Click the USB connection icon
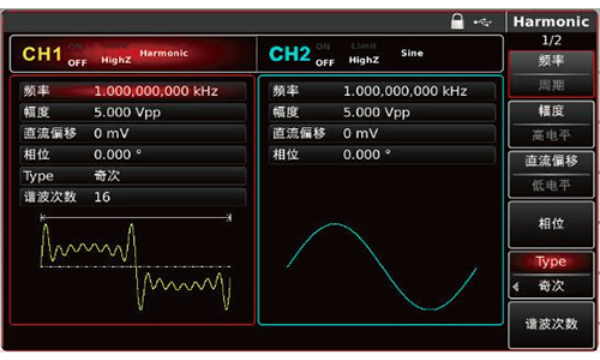Screen dimensions: 600x360 [x=483, y=23]
